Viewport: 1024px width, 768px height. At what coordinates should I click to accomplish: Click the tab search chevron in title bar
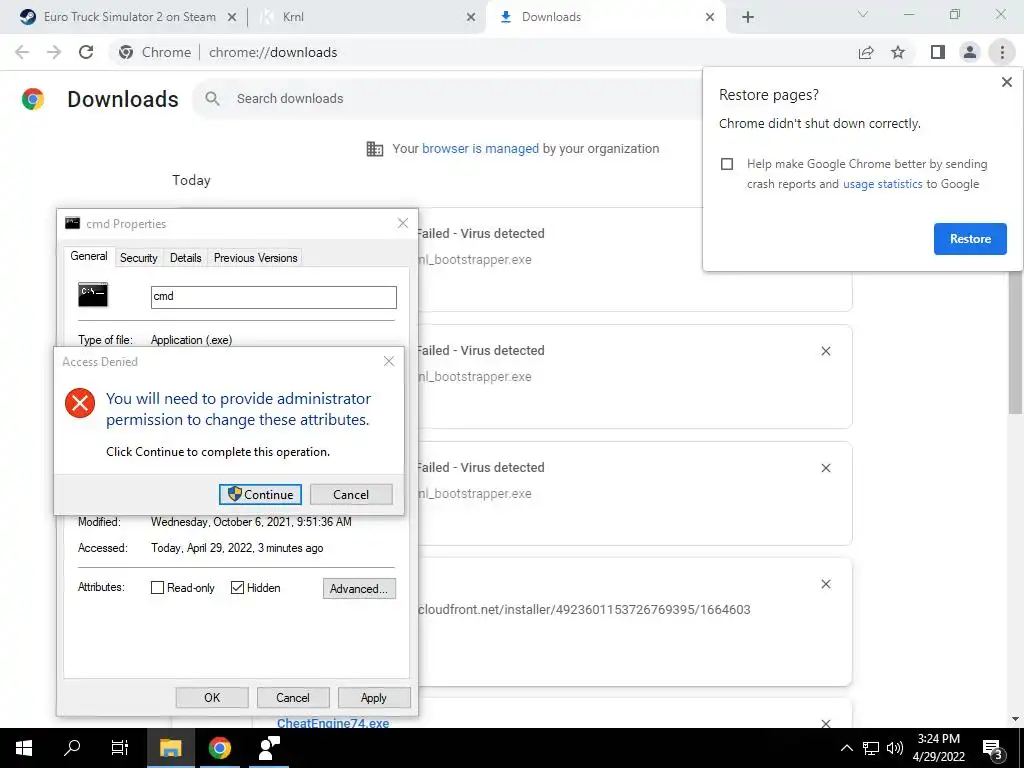coord(863,14)
